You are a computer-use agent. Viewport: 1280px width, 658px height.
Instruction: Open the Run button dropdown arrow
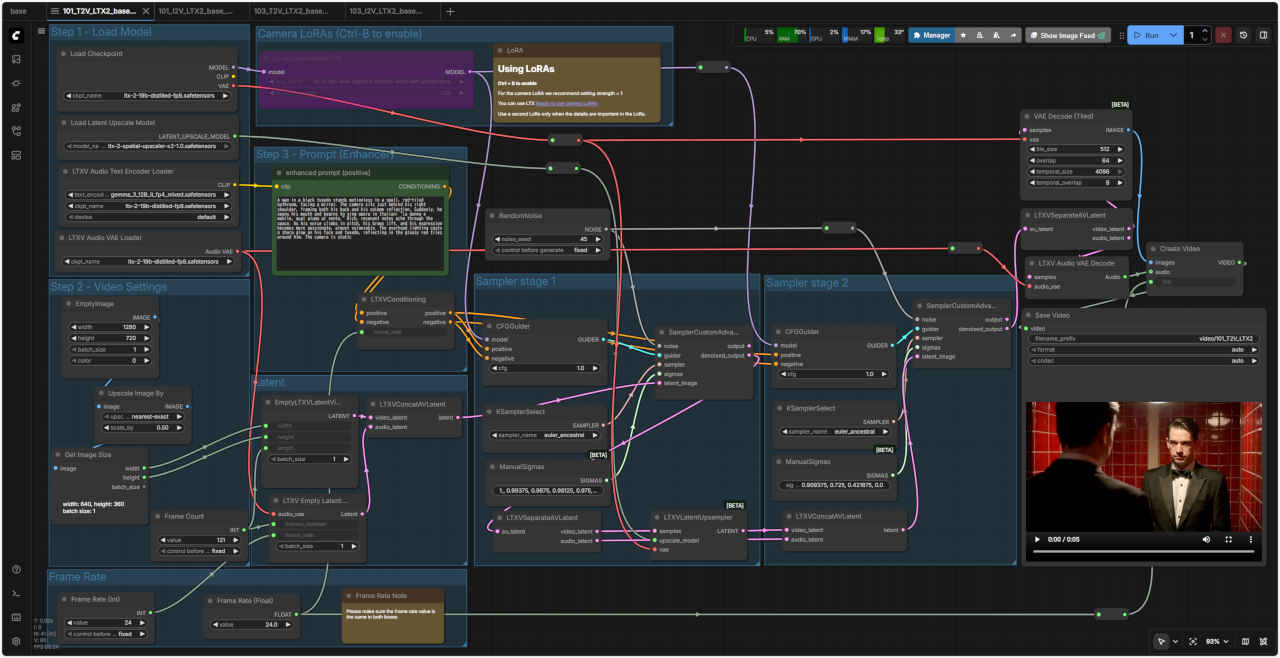coord(1174,35)
